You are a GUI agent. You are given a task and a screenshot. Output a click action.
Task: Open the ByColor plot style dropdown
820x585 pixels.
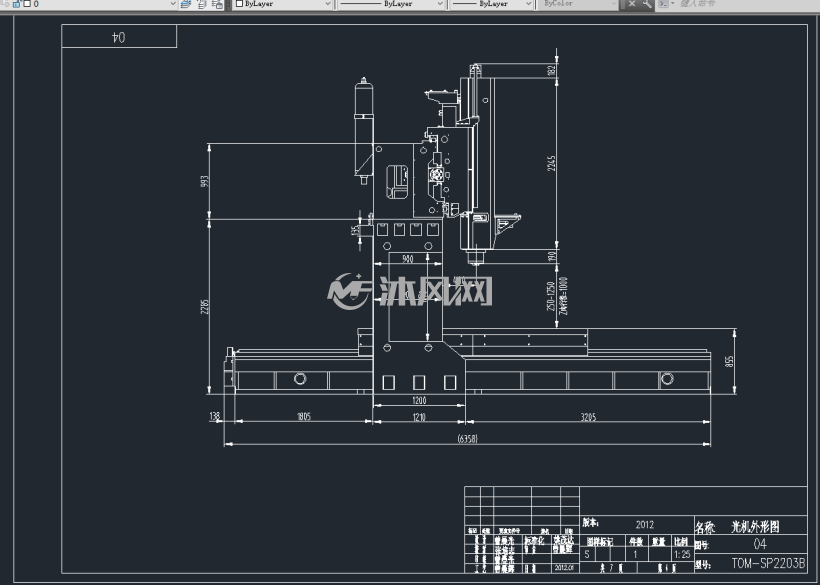pos(578,4)
